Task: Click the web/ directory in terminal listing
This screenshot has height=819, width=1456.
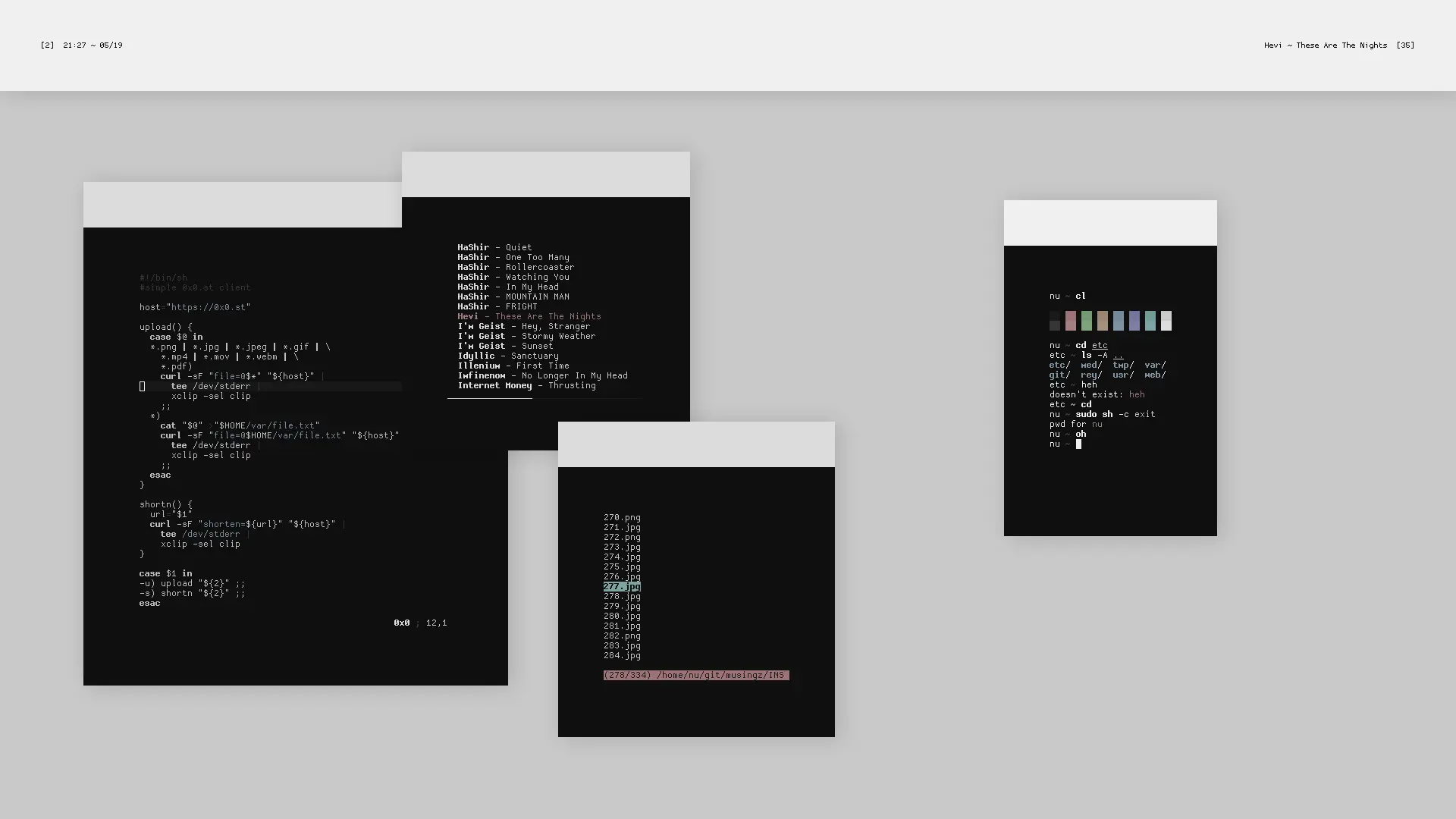Action: [1155, 375]
